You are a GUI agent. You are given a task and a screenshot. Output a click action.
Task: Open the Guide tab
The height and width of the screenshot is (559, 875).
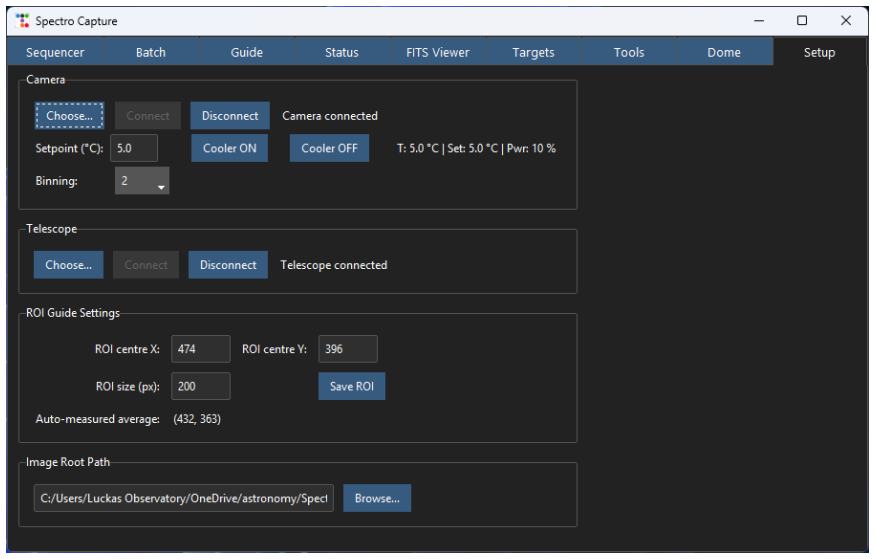point(247,52)
